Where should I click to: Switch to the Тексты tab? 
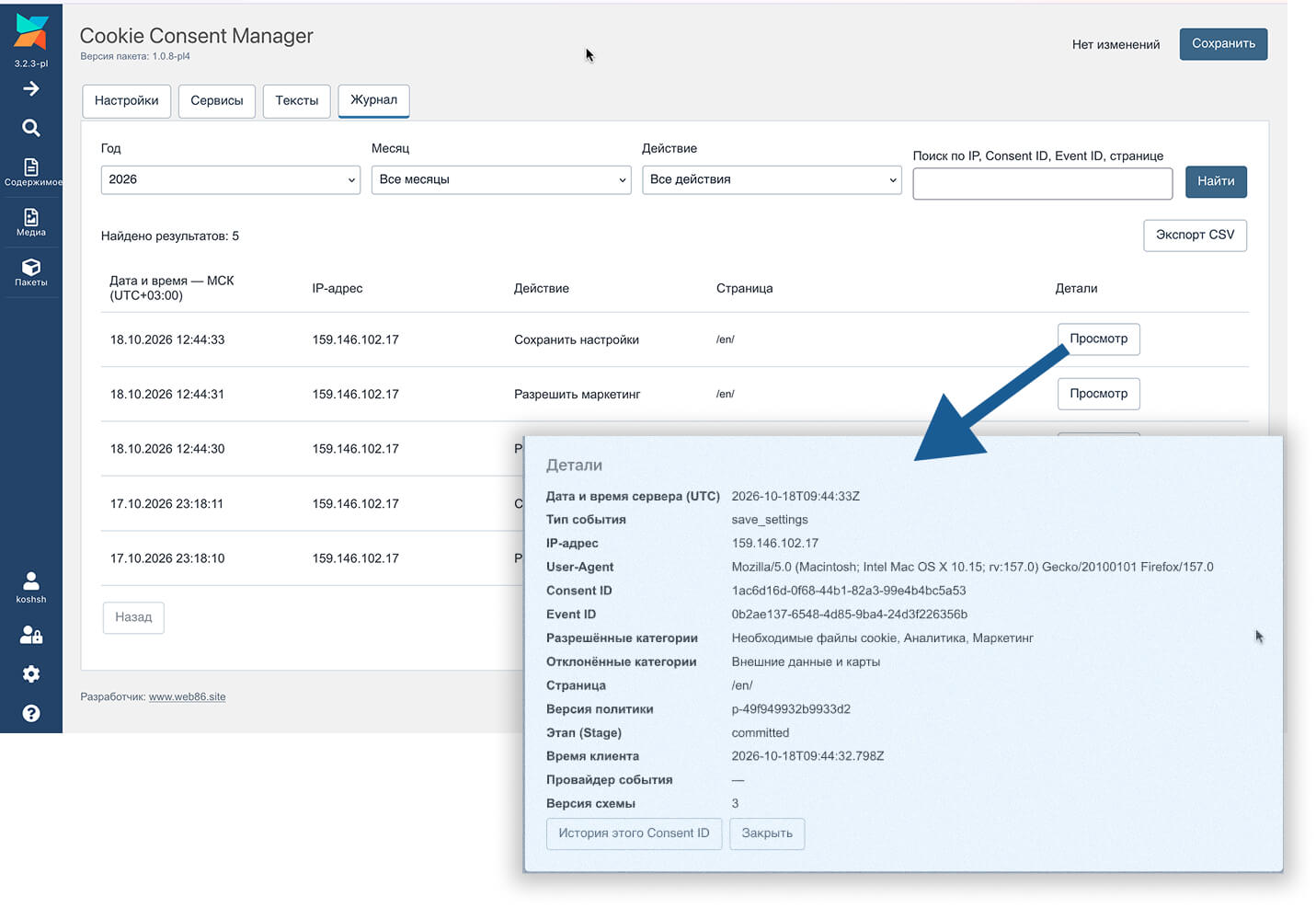point(297,100)
